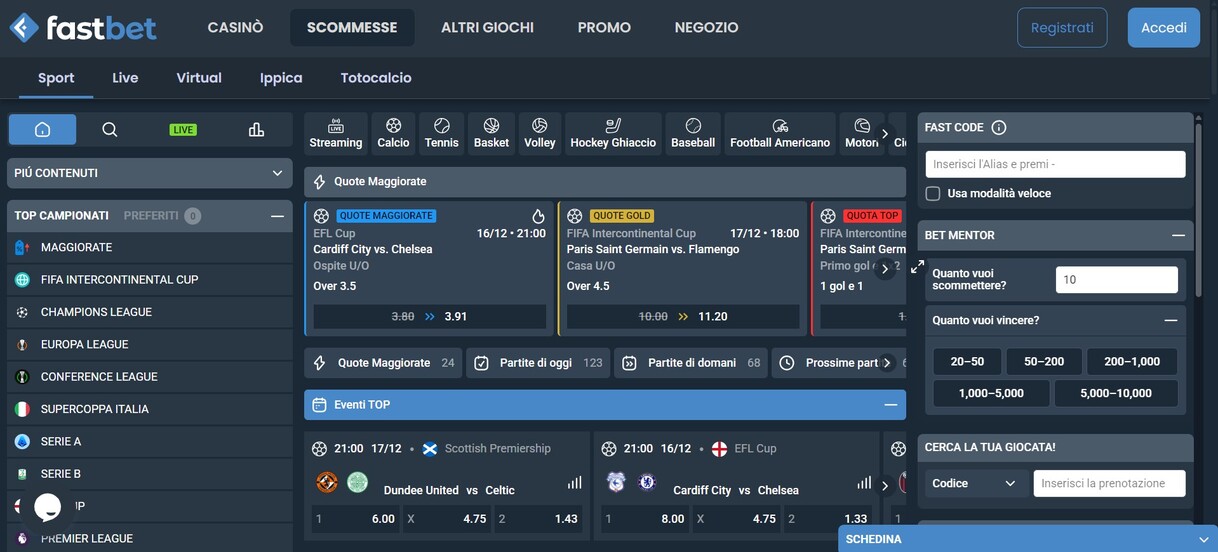Show live events via green LIVE badge
The height and width of the screenshot is (552, 1218).
click(x=183, y=130)
